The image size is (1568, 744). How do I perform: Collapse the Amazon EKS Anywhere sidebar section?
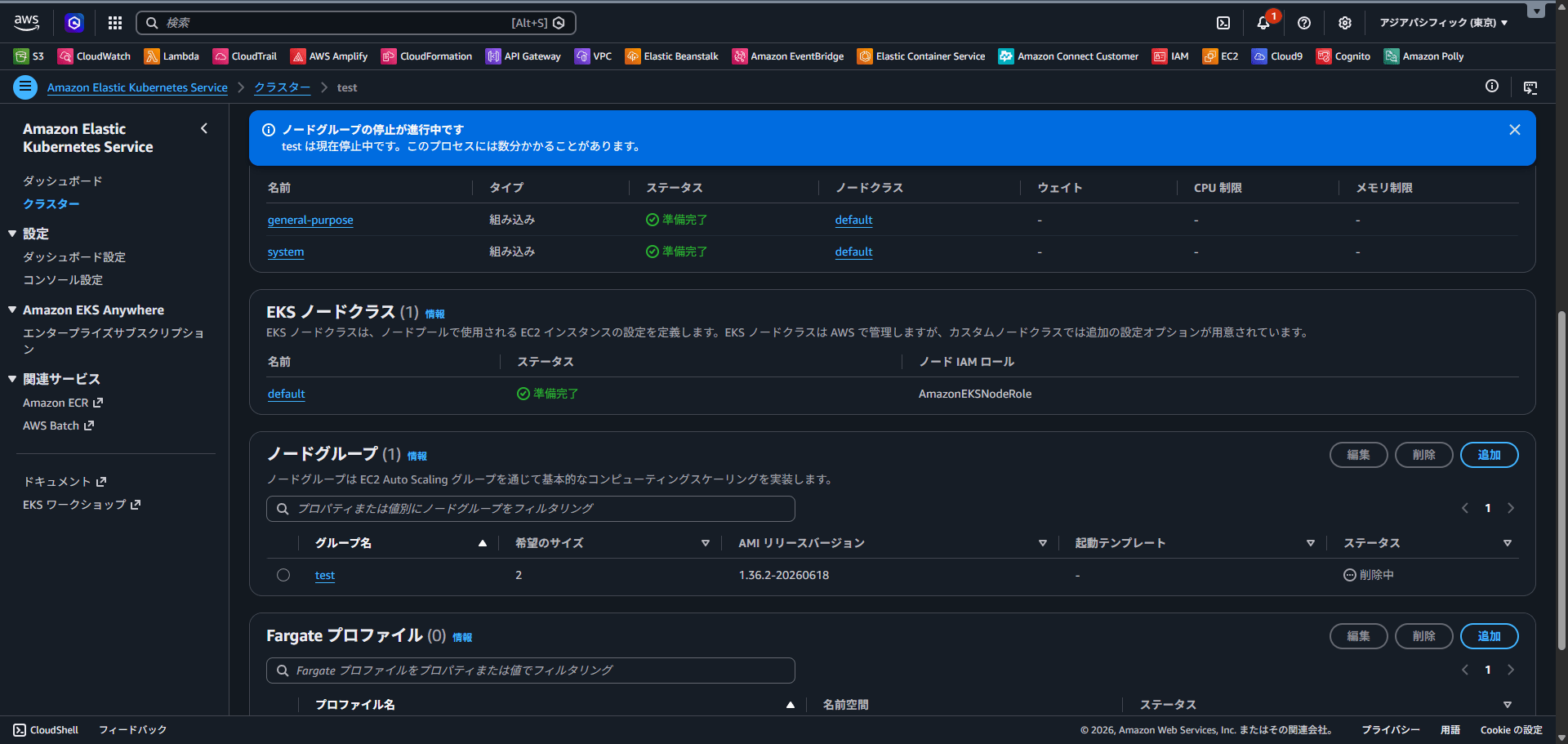coord(12,310)
